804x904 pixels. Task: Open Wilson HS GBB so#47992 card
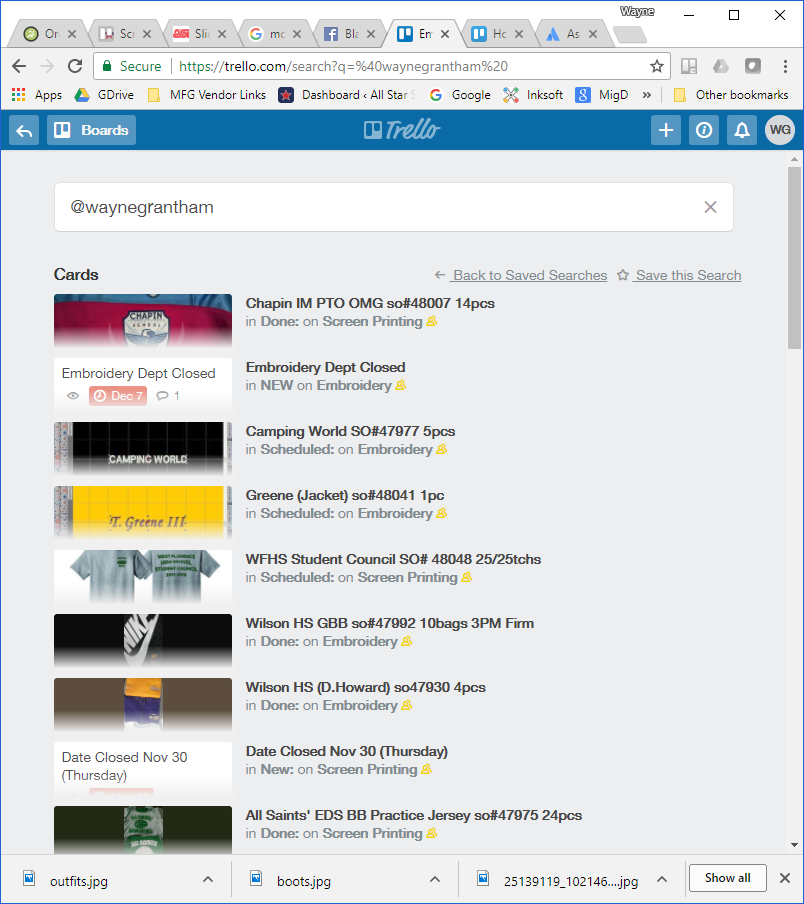[x=390, y=623]
